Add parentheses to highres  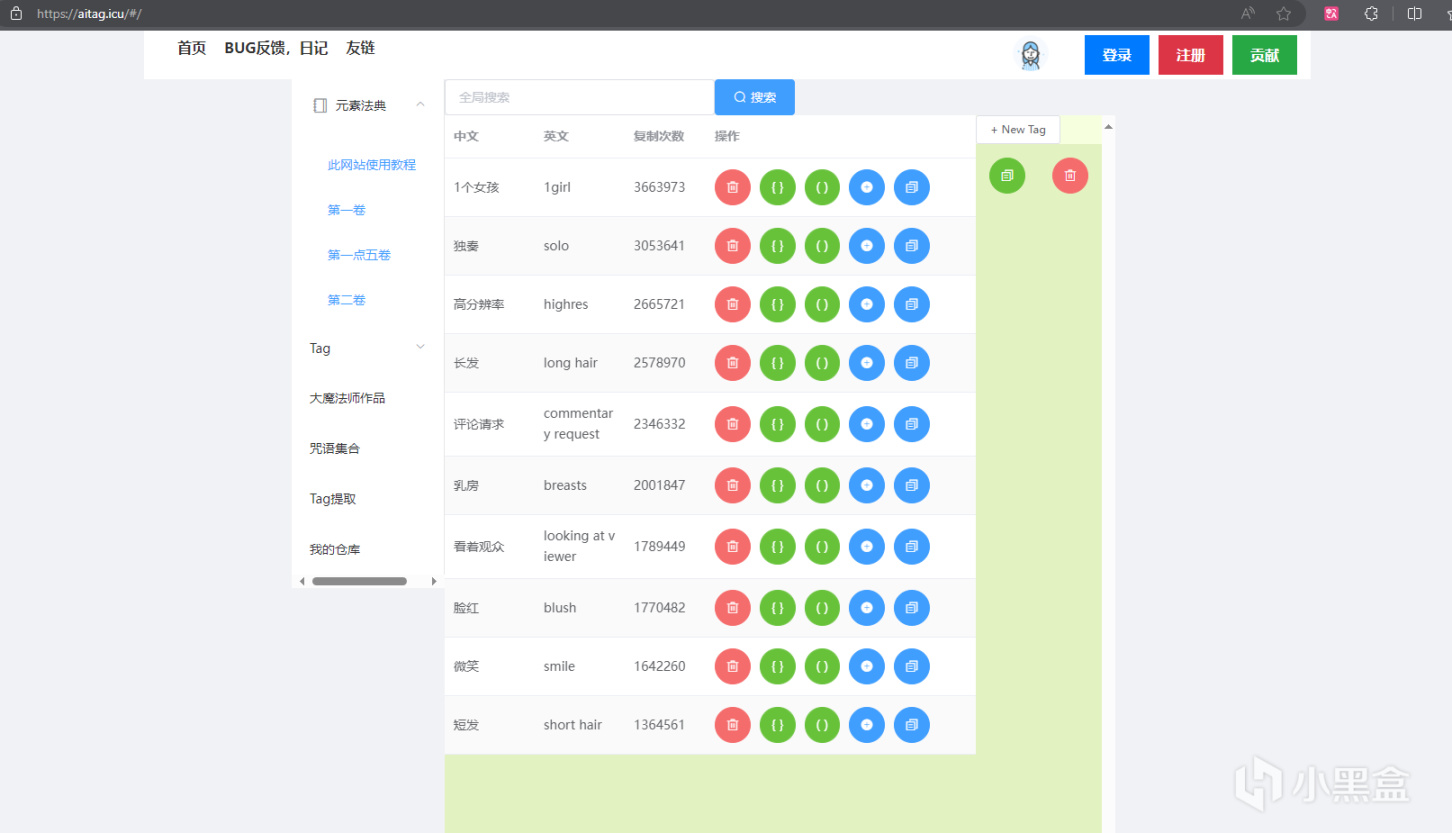pos(822,304)
